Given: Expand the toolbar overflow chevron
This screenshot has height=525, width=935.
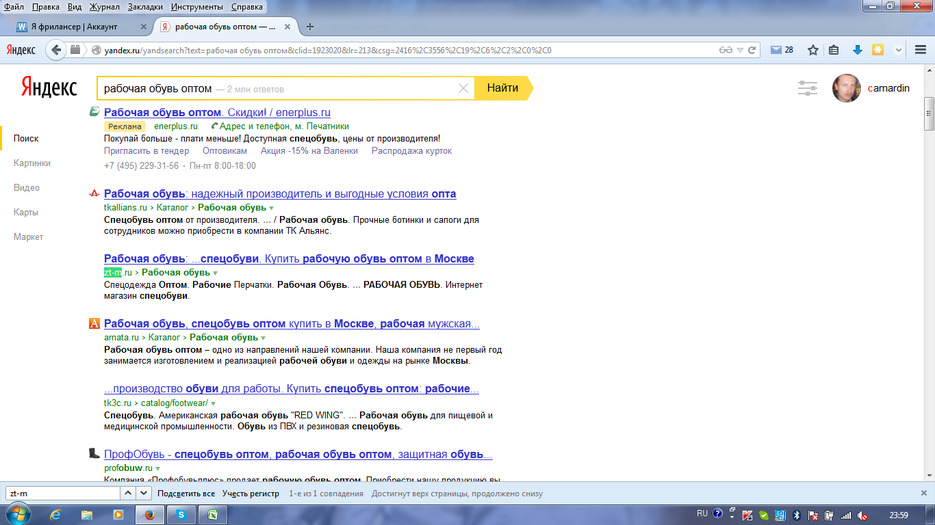Looking at the screenshot, I should click(x=898, y=50).
